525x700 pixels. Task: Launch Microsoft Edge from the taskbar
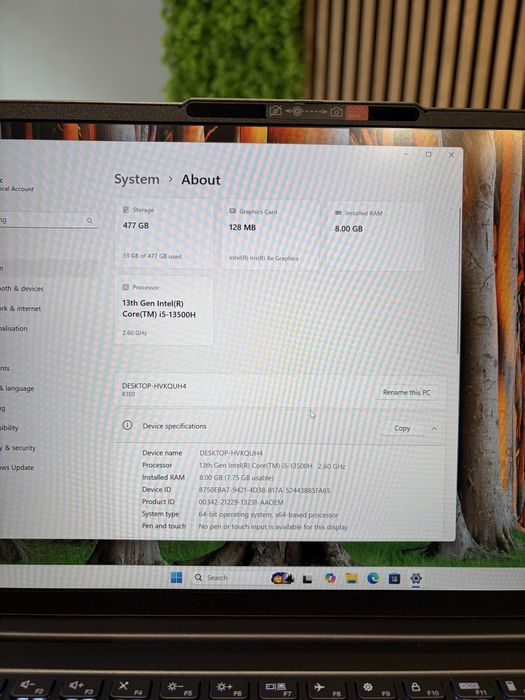pos(373,579)
